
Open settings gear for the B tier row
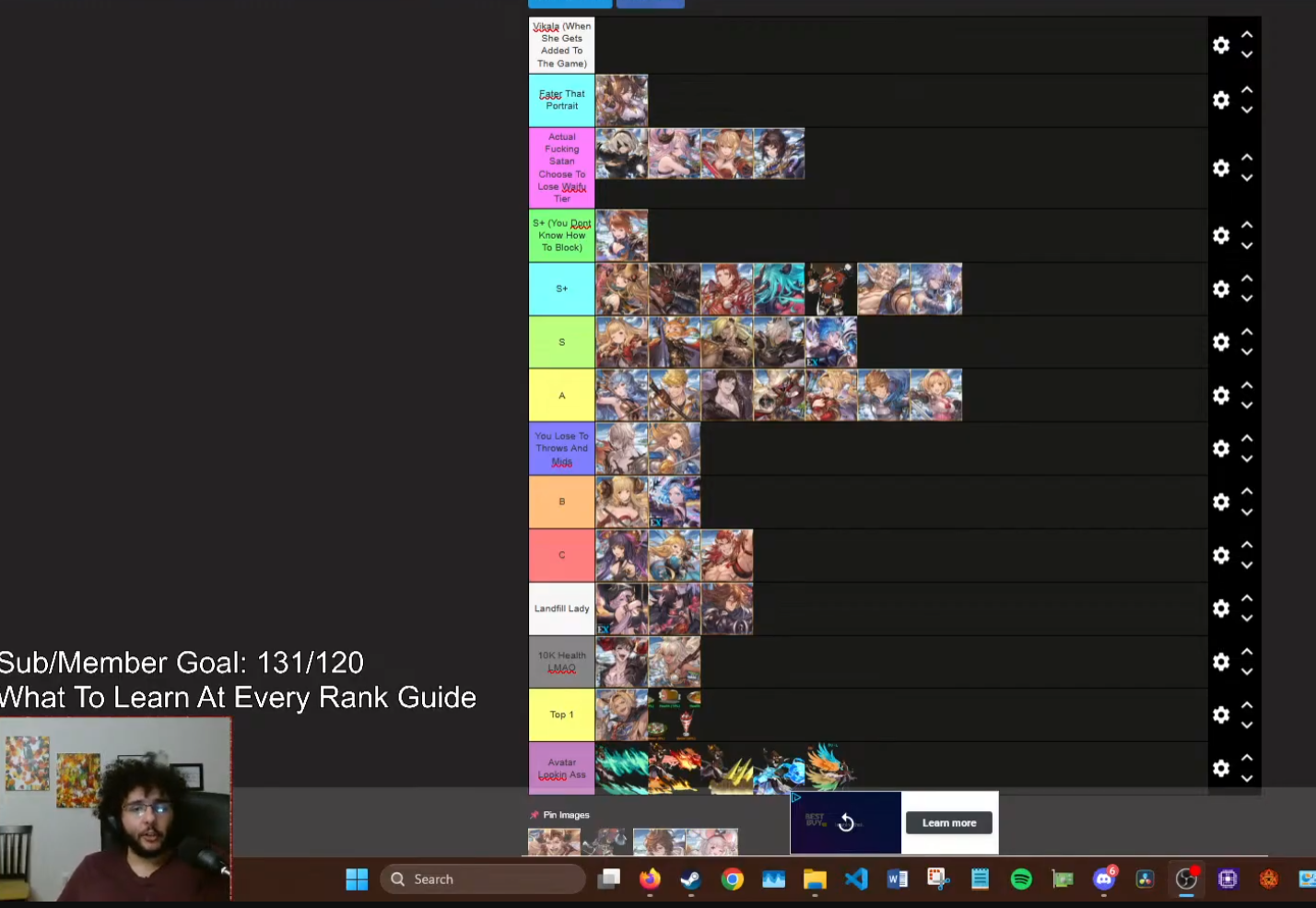click(x=1221, y=501)
